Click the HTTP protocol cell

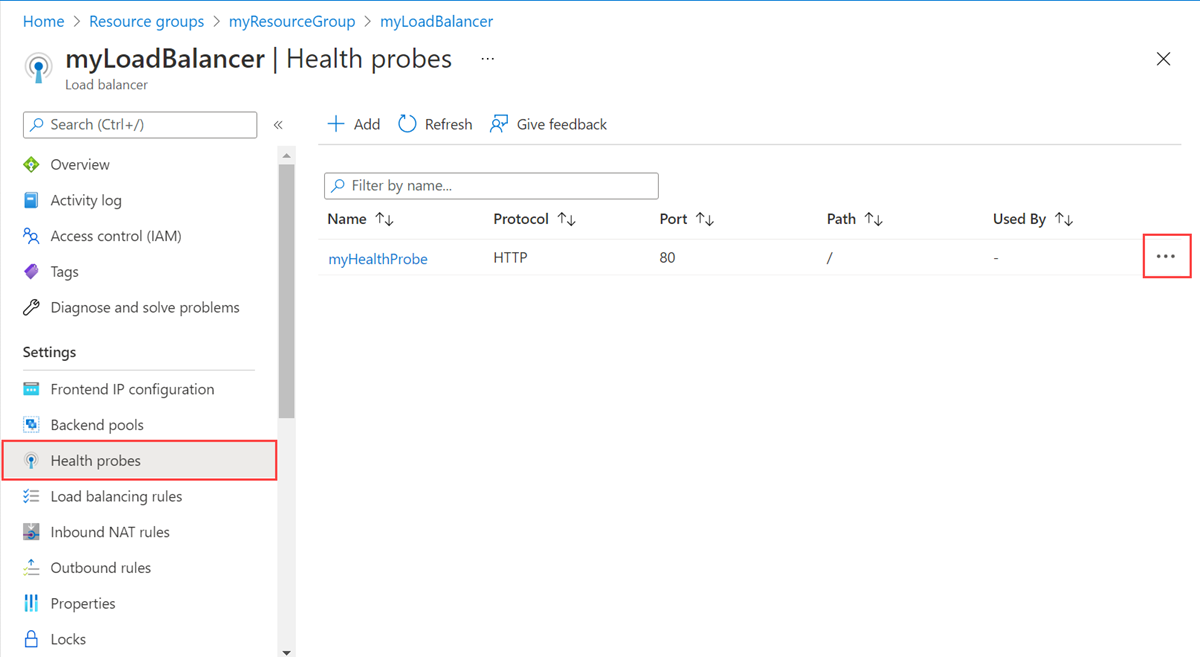point(510,258)
